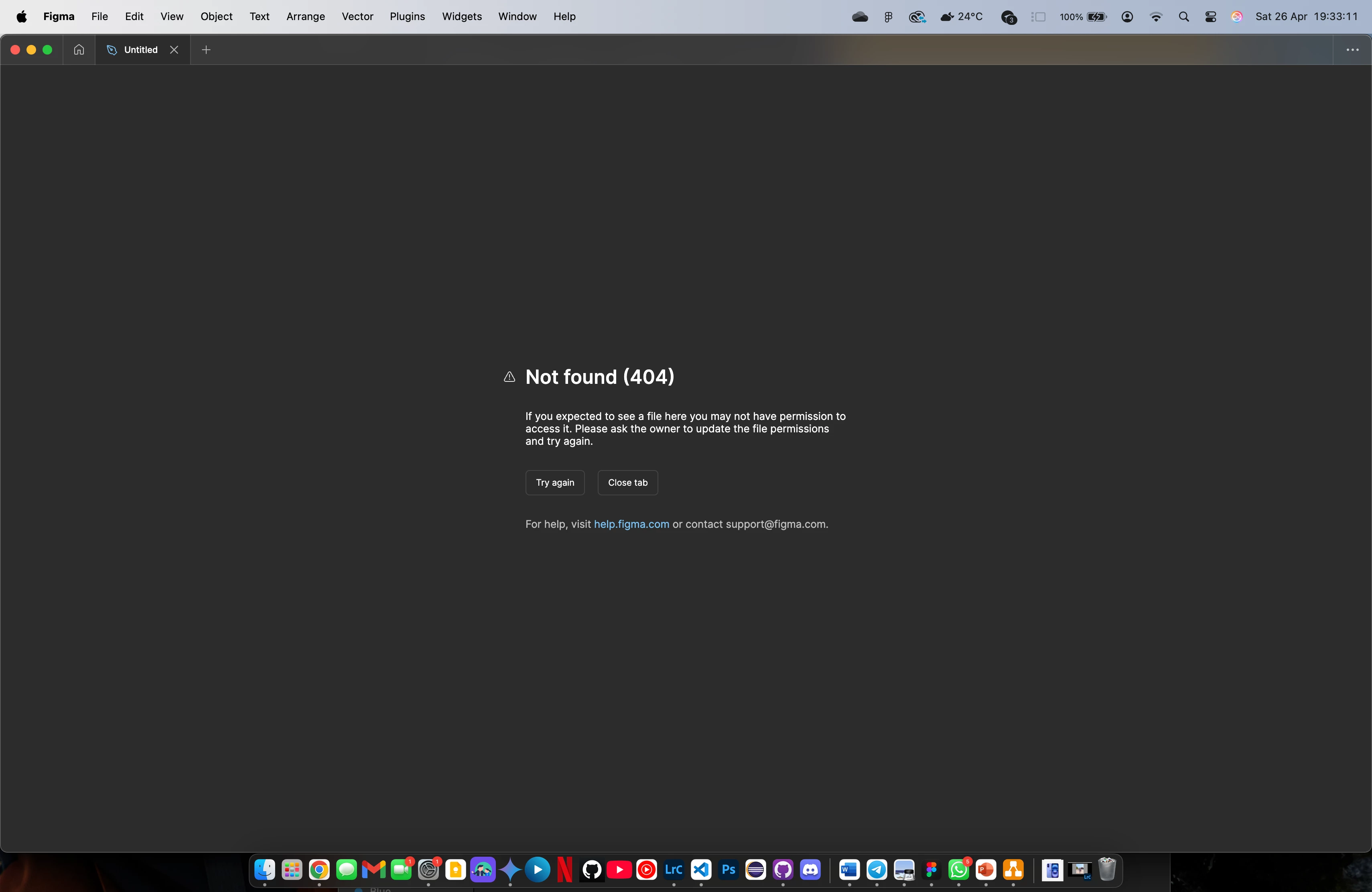This screenshot has height=892, width=1372.
Task: Open FaceTime from the Dock
Action: tap(401, 870)
